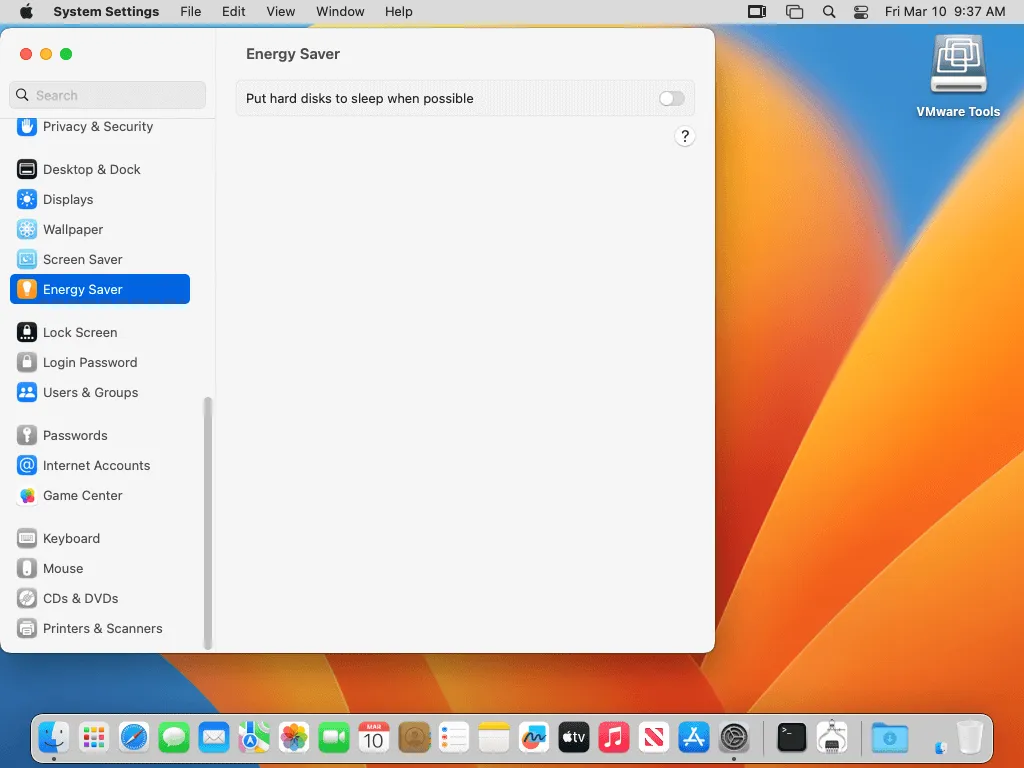Image resolution: width=1024 pixels, height=768 pixels.
Task: Click the sidebar Search field
Action: click(108, 96)
